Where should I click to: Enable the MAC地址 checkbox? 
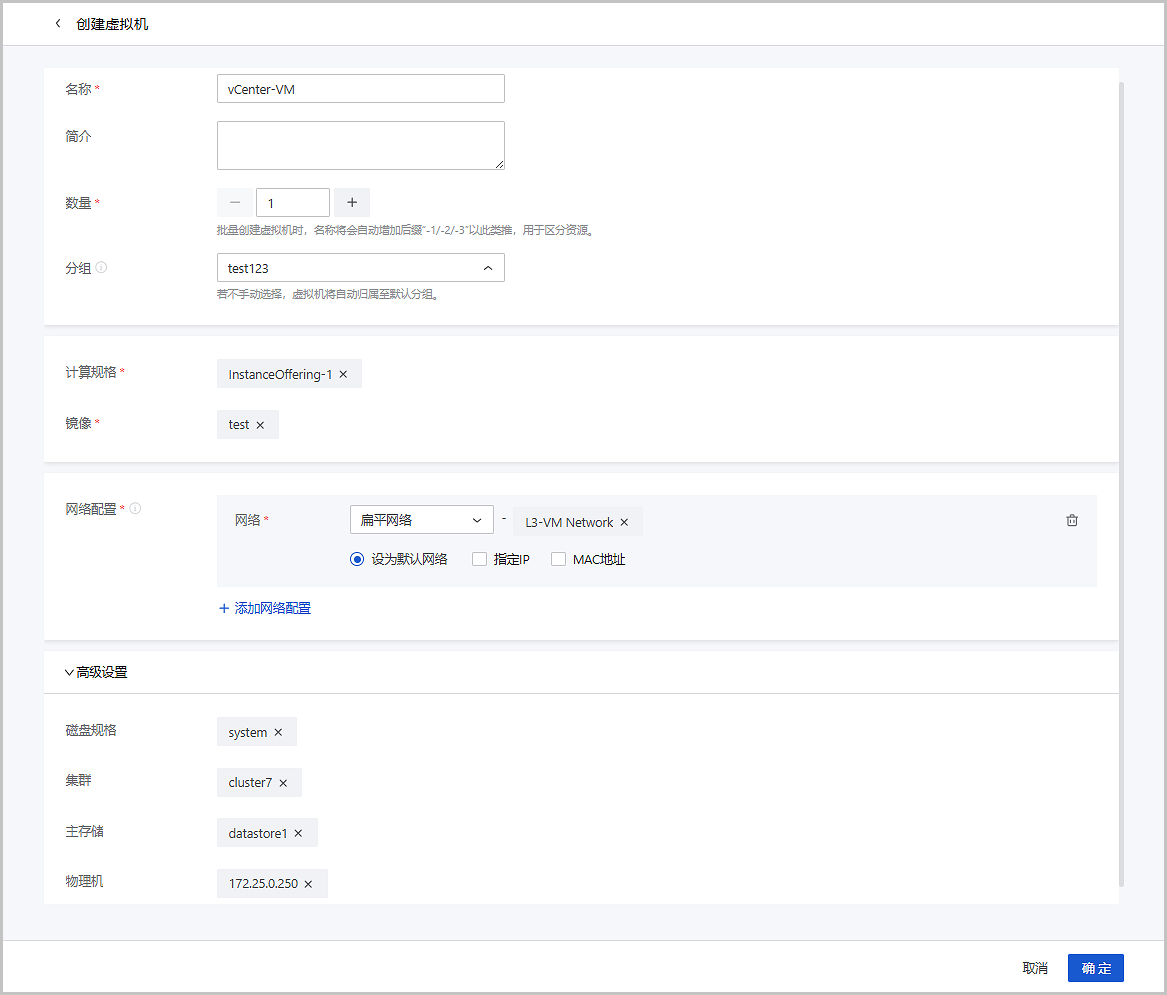(x=558, y=559)
